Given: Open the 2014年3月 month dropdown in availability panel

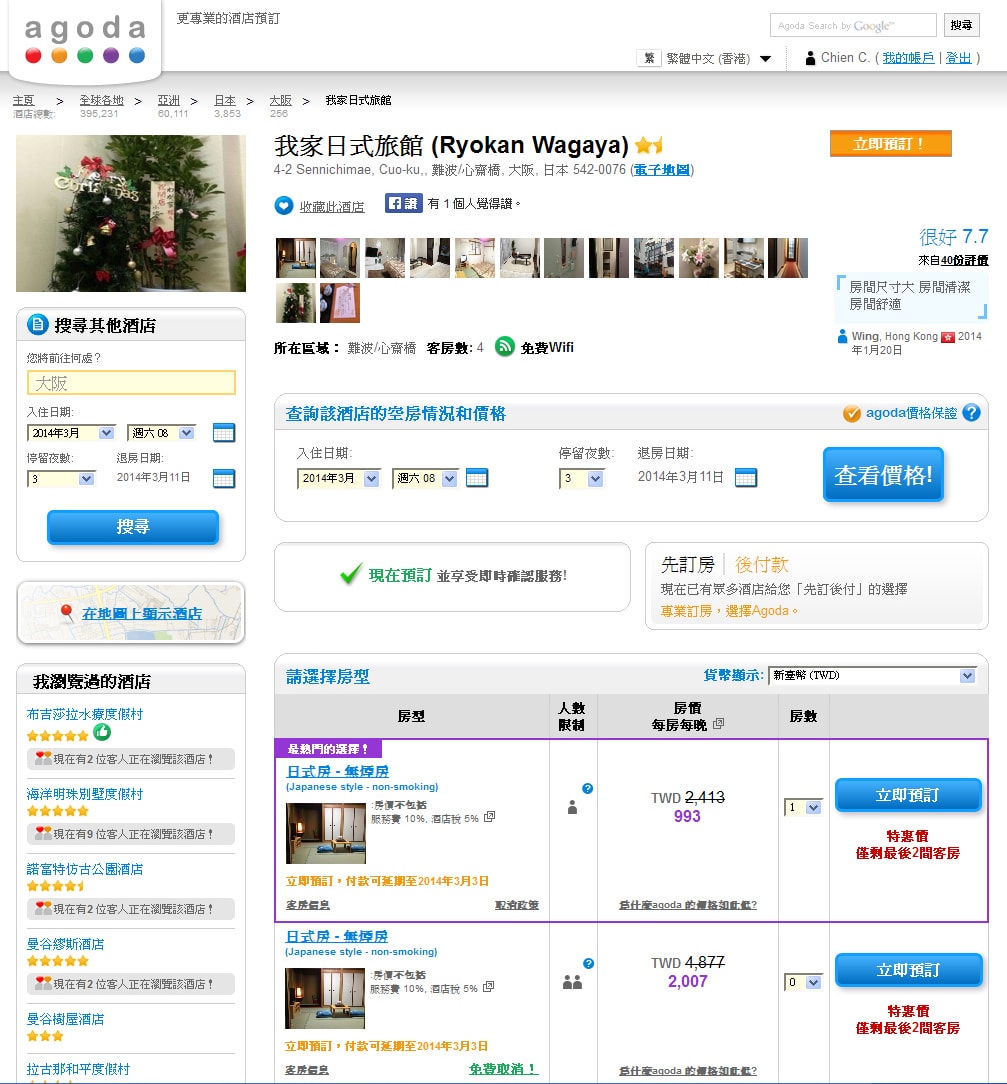Looking at the screenshot, I should 338,478.
